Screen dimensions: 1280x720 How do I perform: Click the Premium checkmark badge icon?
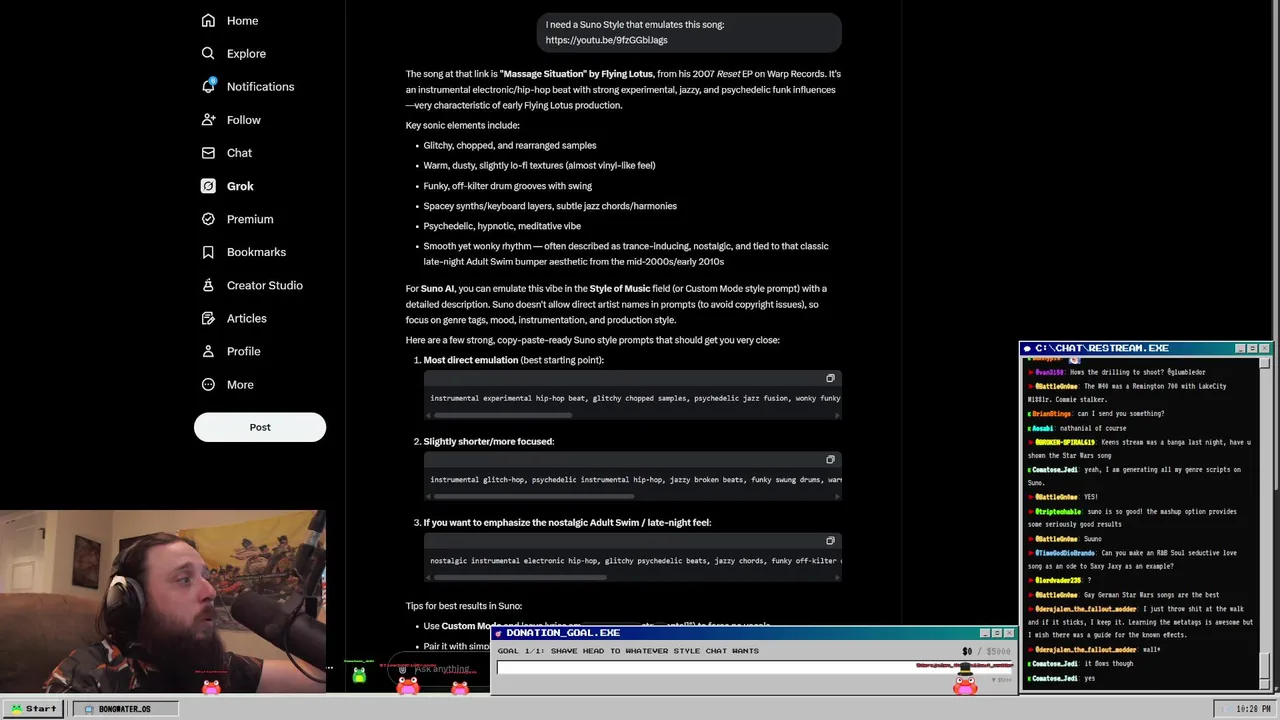coord(208,218)
